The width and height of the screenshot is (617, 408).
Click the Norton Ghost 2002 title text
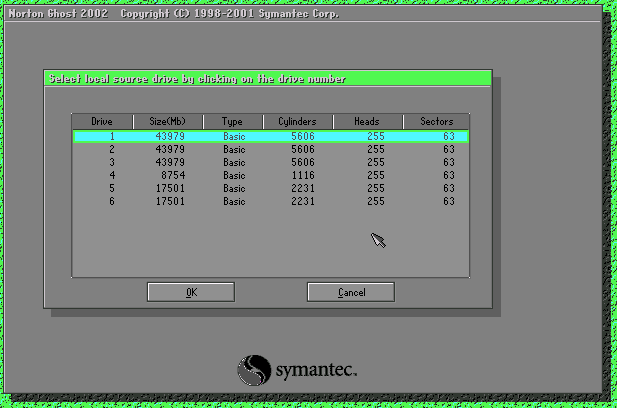[58, 14]
